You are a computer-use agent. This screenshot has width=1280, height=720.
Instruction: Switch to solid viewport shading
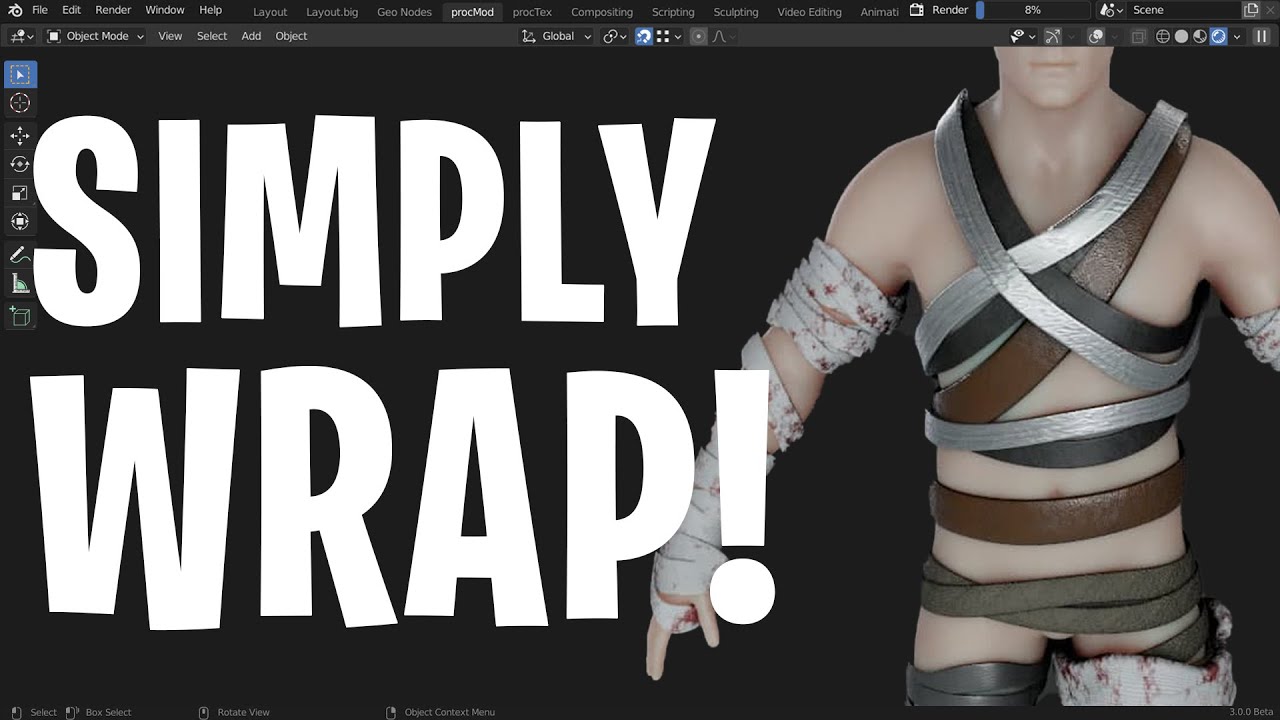1181,36
